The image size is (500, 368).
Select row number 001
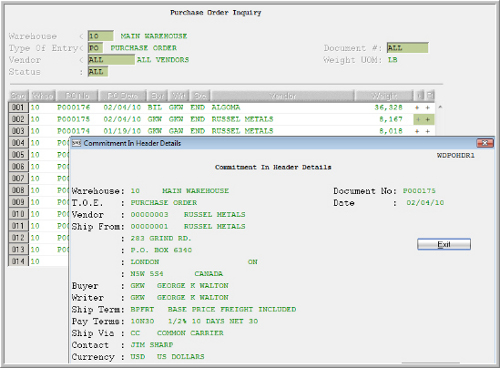click(18, 107)
